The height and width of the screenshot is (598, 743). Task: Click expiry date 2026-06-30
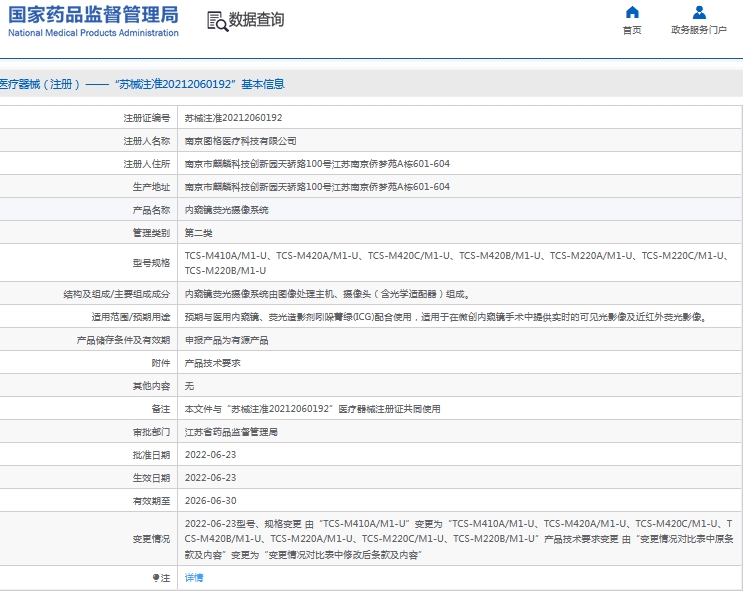pos(210,501)
